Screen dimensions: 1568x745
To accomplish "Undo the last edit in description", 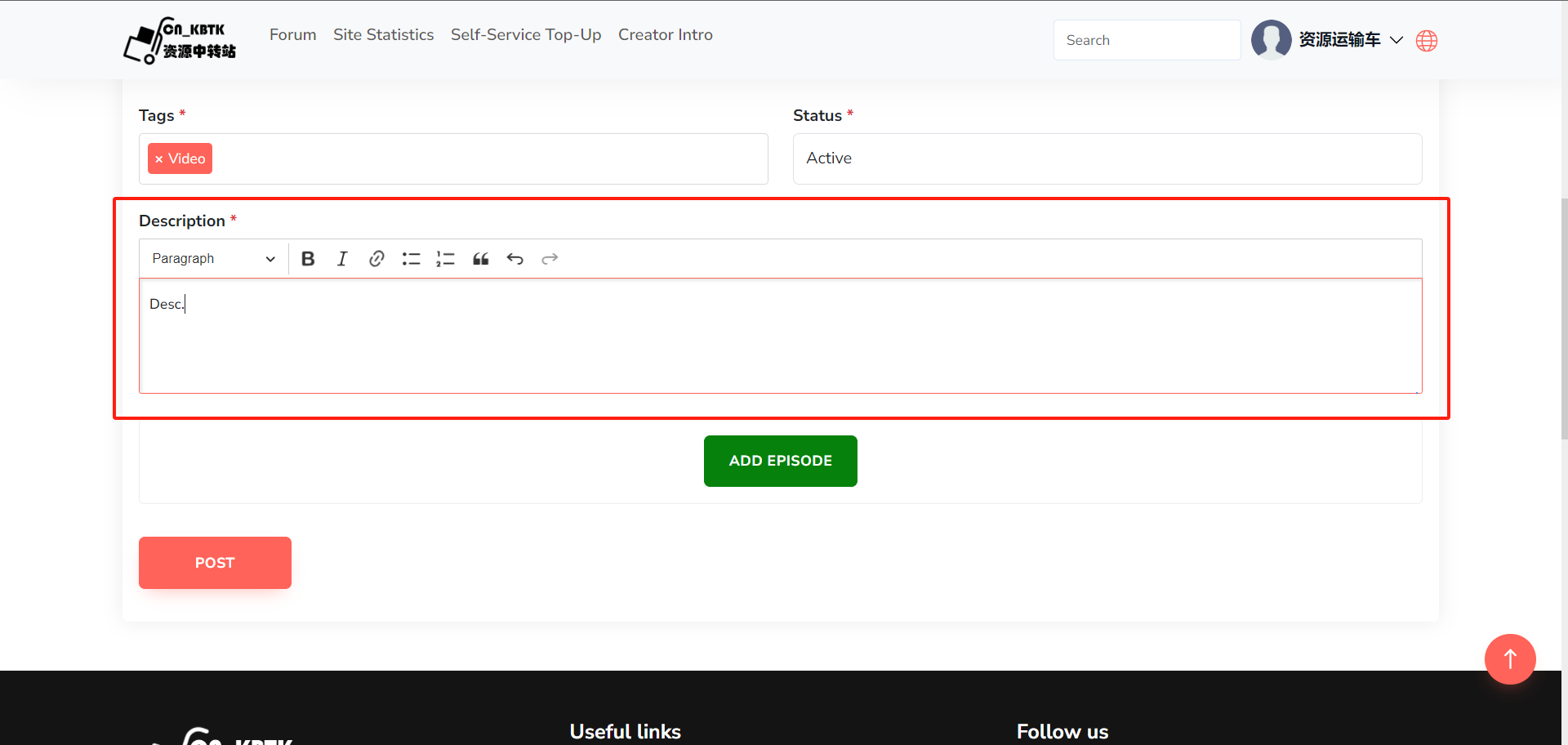I will pos(514,259).
